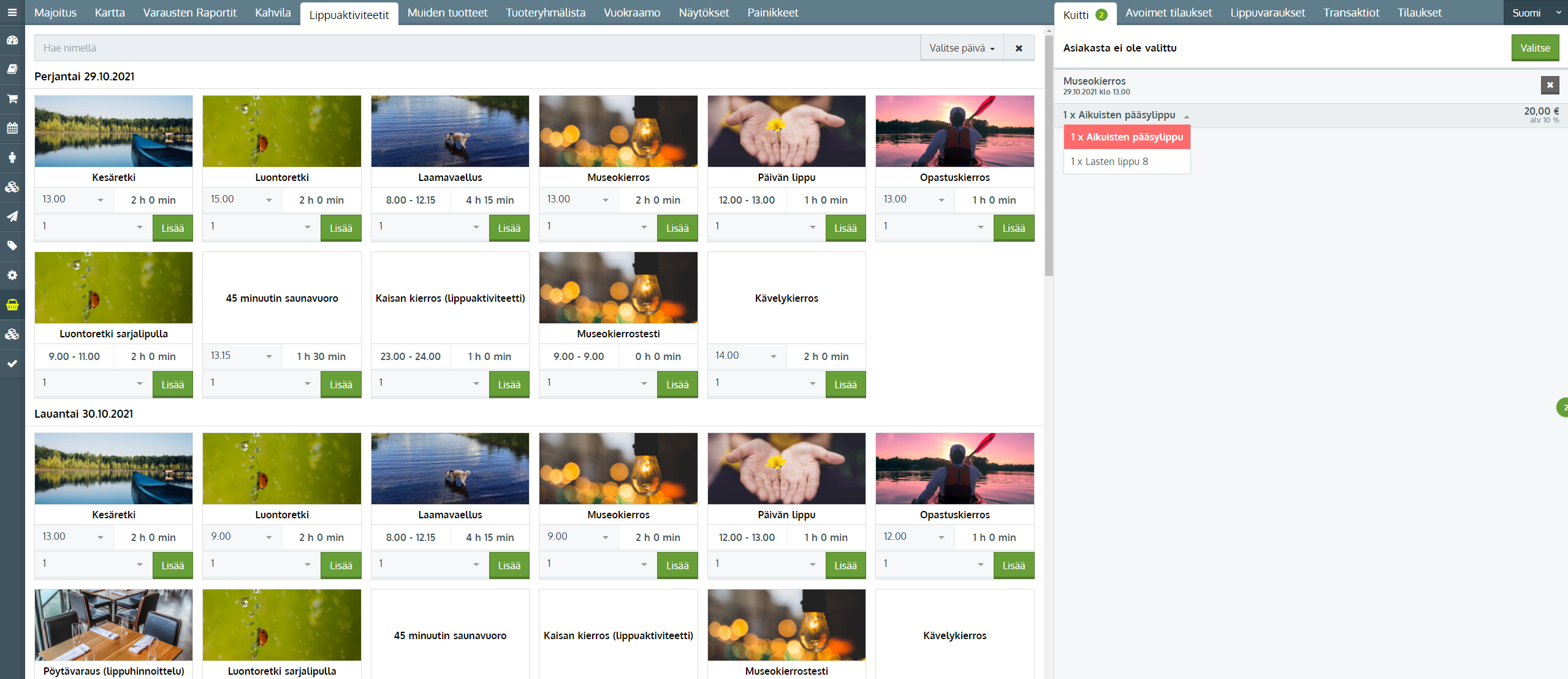Click the person sidebar icon
1568x679 pixels.
12,158
